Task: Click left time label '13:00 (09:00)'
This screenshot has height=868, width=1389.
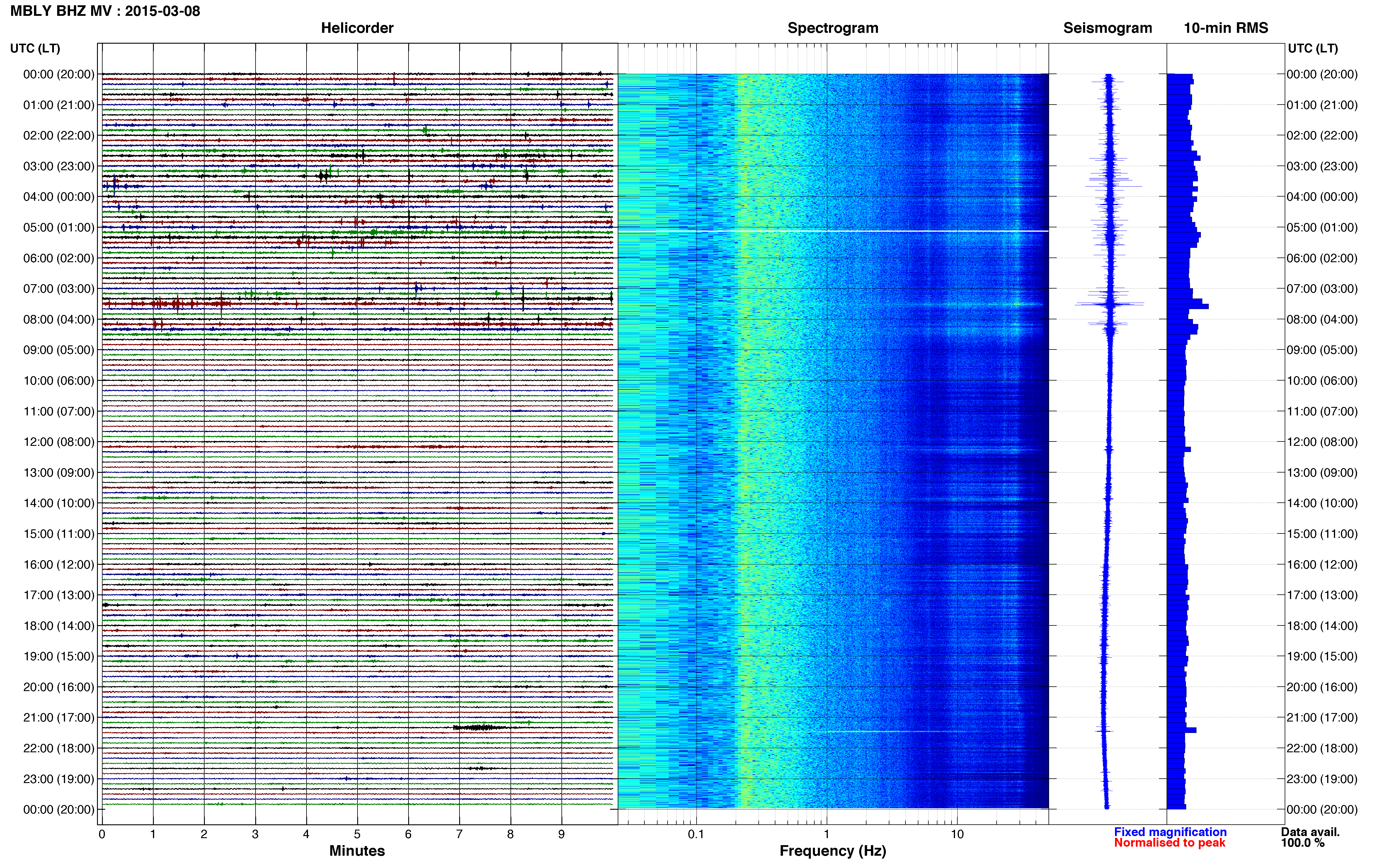Action: 59,473
